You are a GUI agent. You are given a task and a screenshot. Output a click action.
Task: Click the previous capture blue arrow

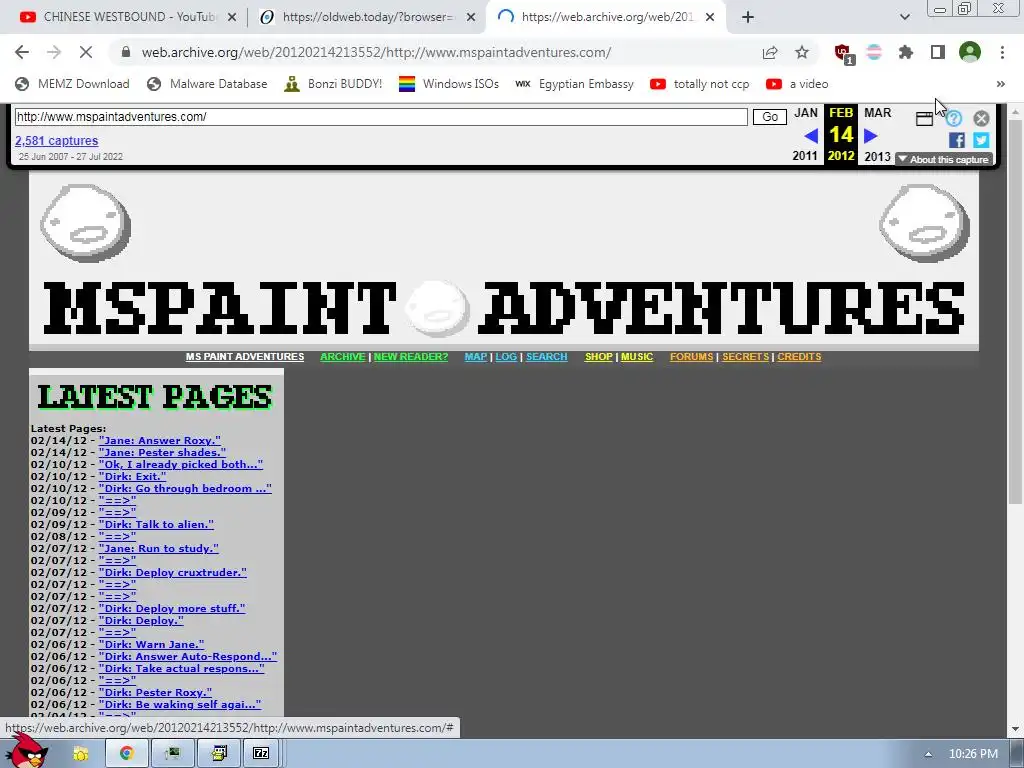(x=810, y=136)
